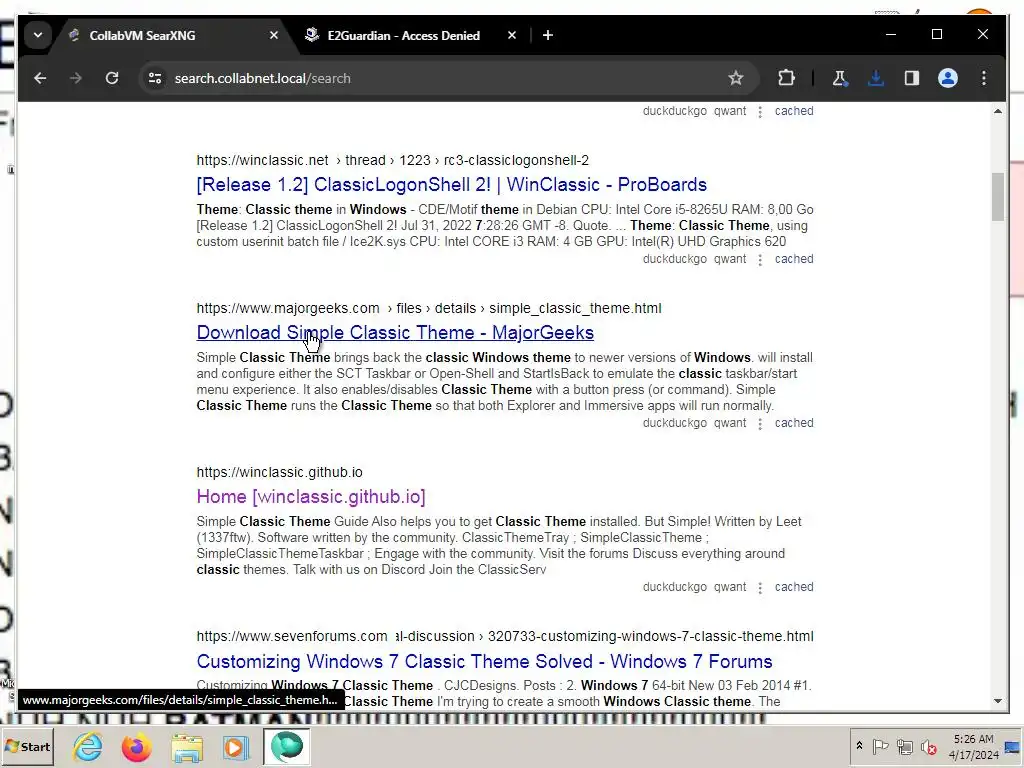Select the active browser taskbar button

tap(287, 746)
